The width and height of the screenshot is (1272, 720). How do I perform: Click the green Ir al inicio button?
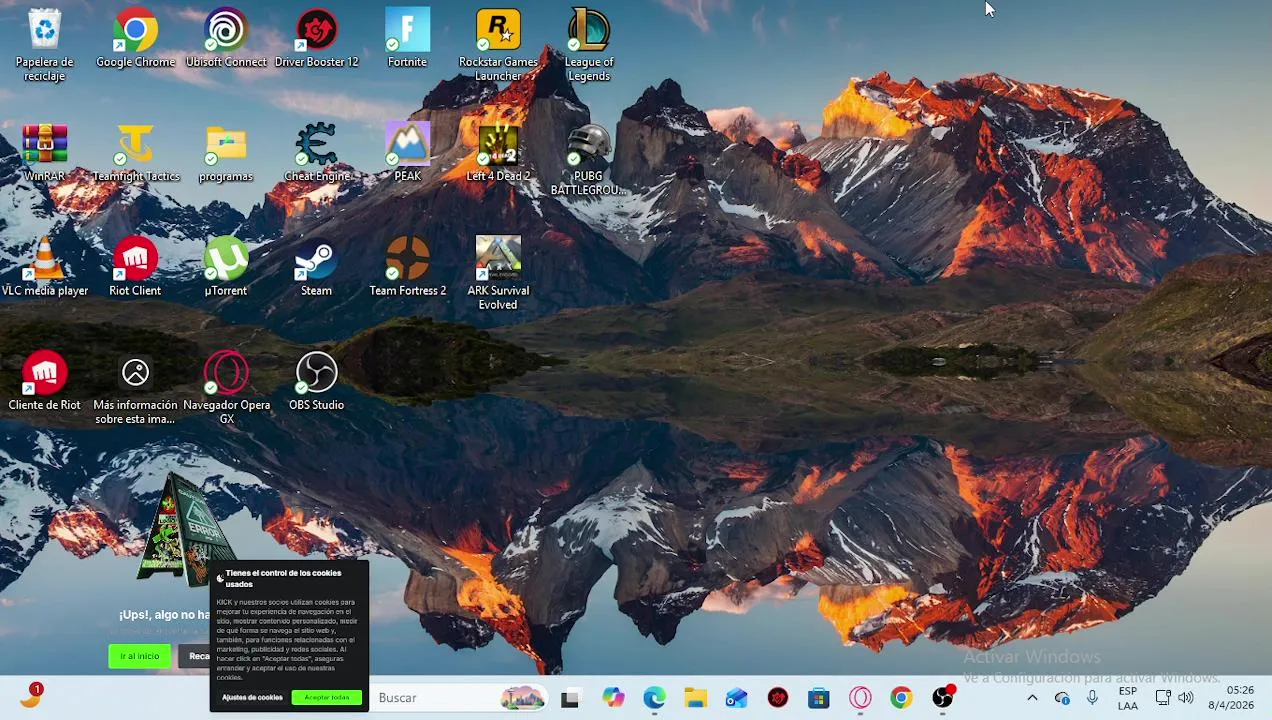click(139, 656)
